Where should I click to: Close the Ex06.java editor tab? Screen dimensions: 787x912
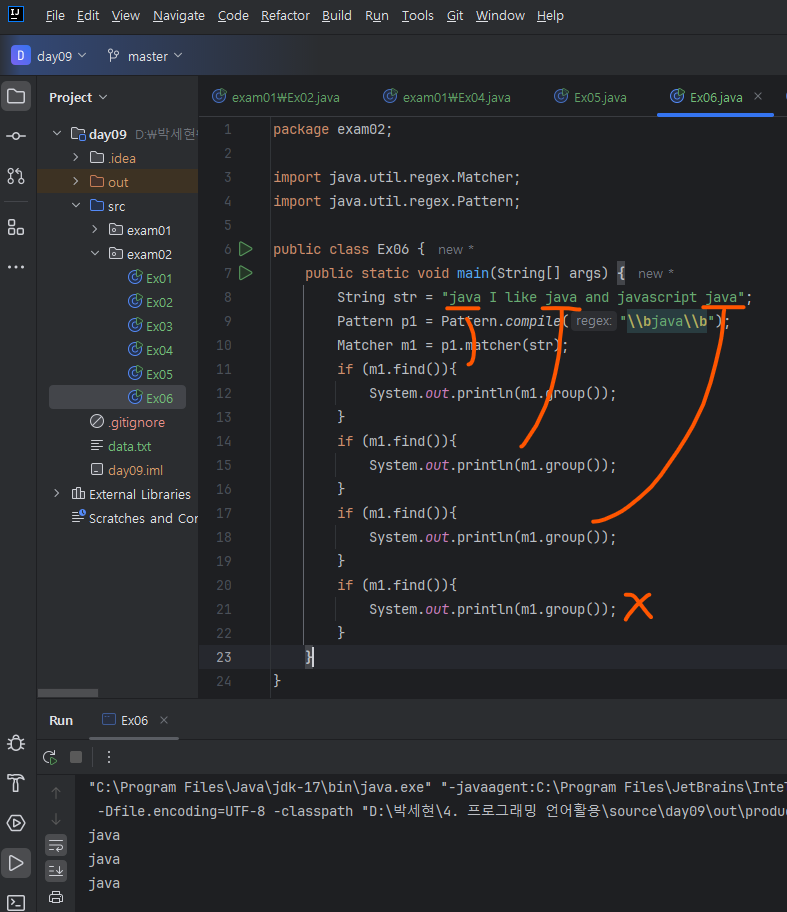(758, 97)
